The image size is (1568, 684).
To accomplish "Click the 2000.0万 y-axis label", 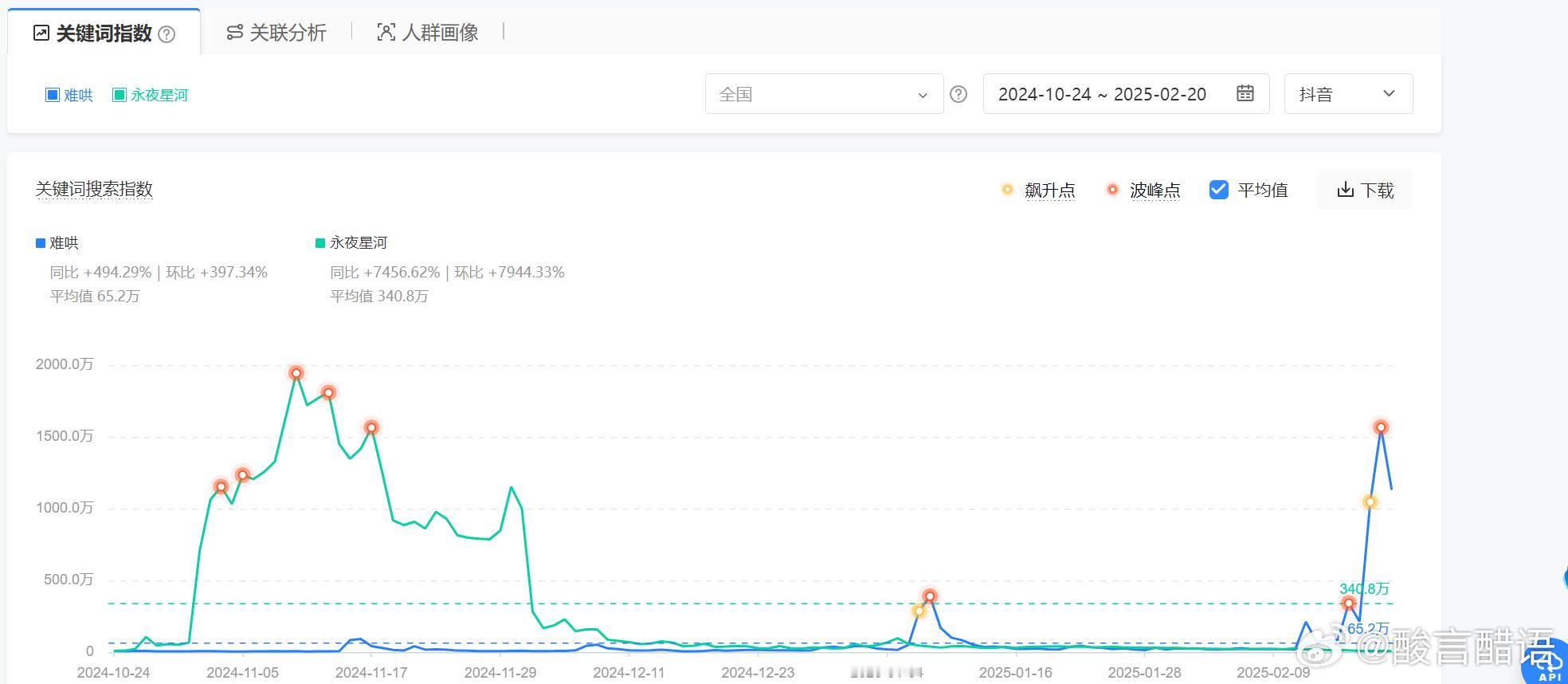I will [x=65, y=364].
